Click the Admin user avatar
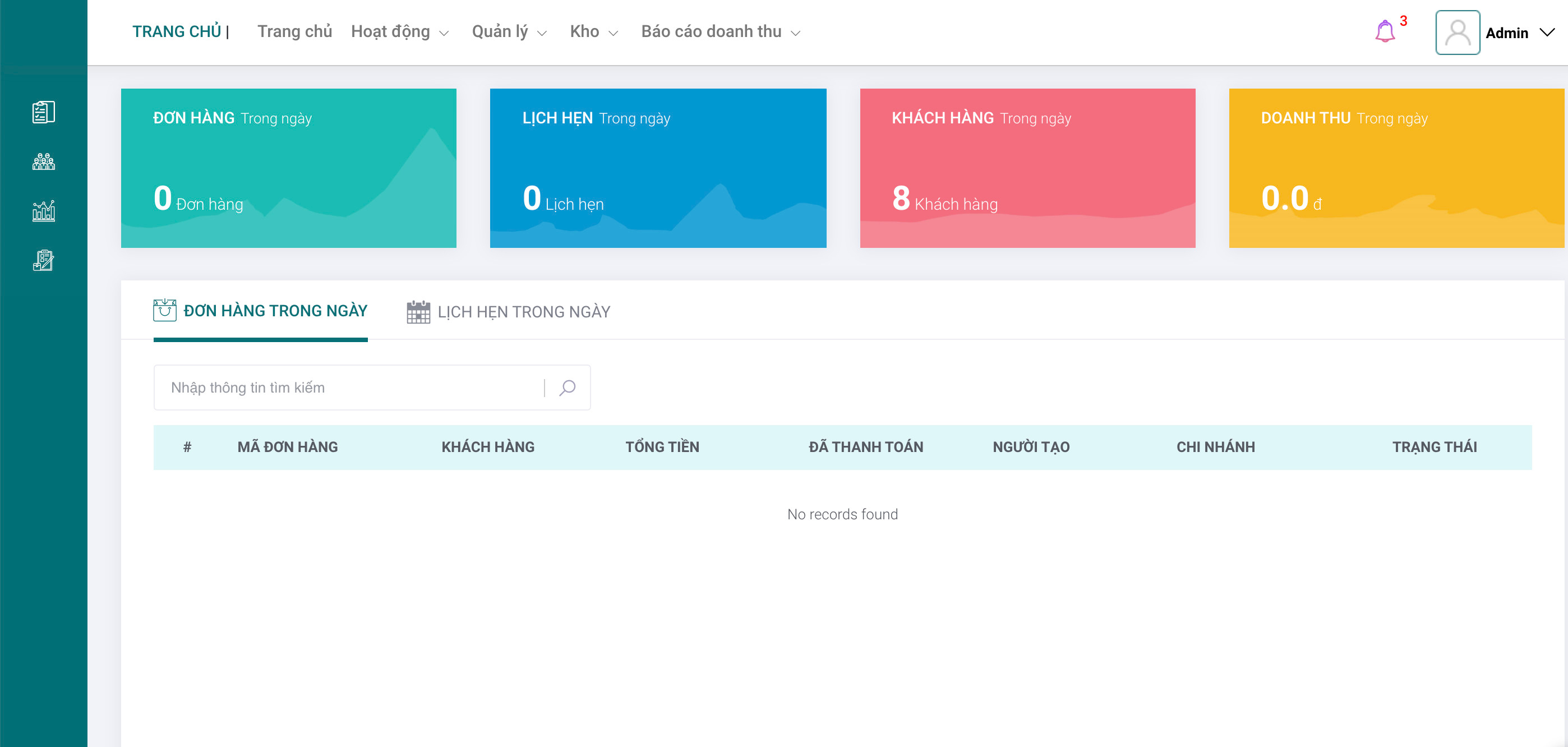1568x747 pixels. [x=1457, y=33]
